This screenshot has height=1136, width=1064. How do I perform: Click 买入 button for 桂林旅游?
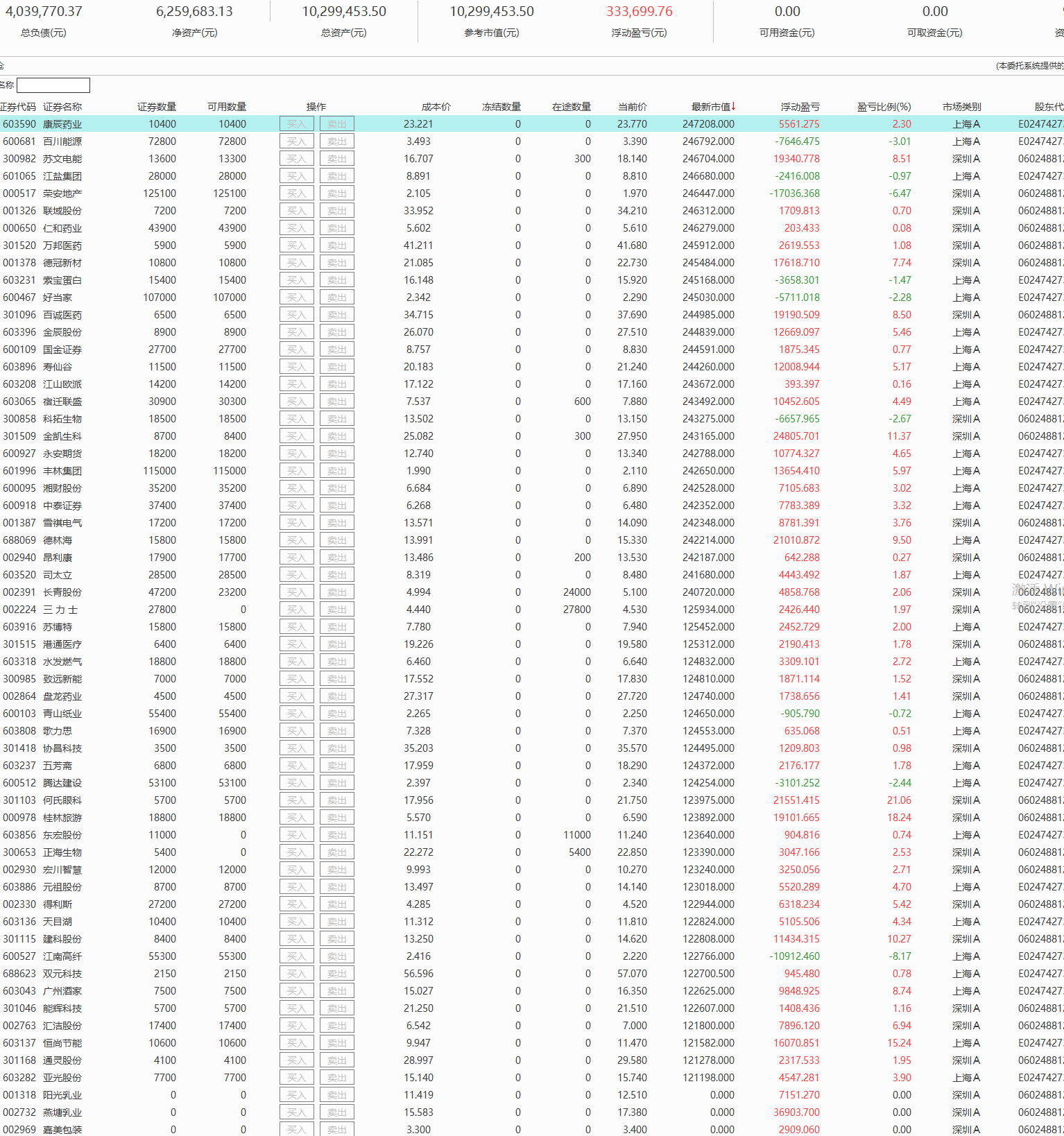pos(297,818)
